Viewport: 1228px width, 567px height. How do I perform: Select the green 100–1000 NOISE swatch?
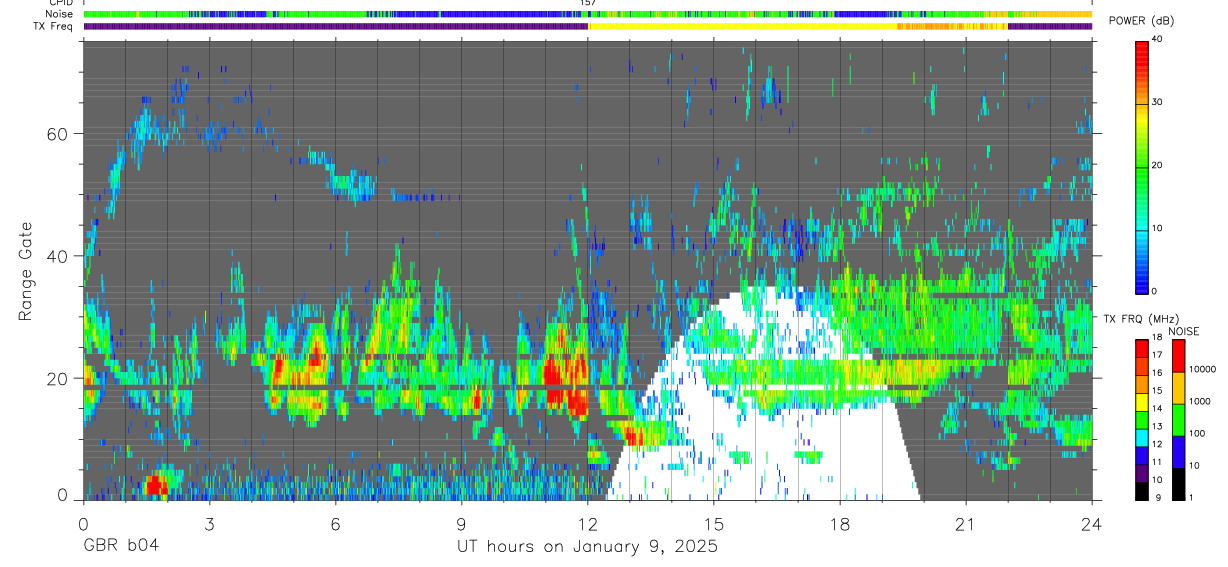pos(1177,420)
